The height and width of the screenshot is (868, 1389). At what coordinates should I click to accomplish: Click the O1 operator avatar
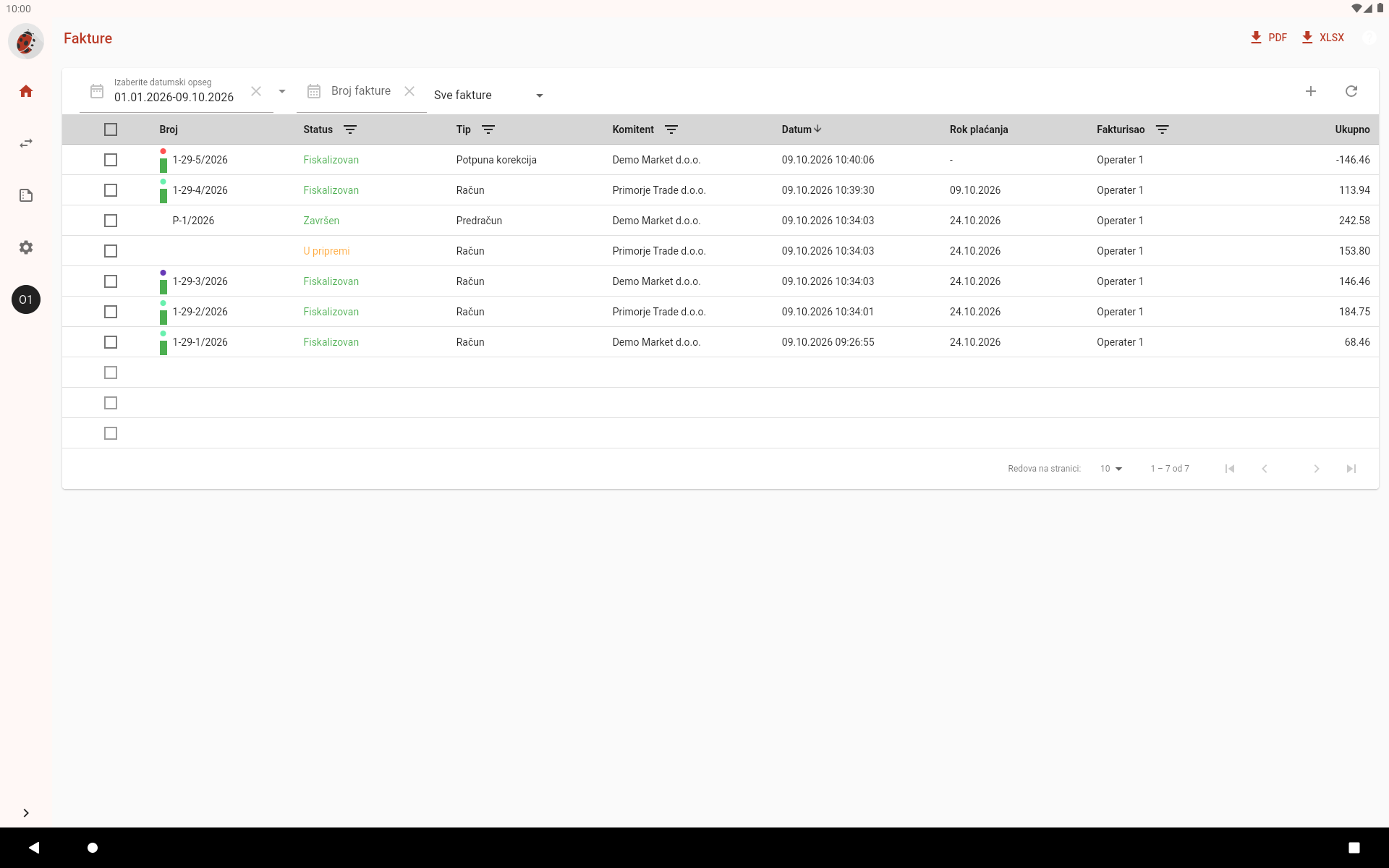(x=26, y=299)
